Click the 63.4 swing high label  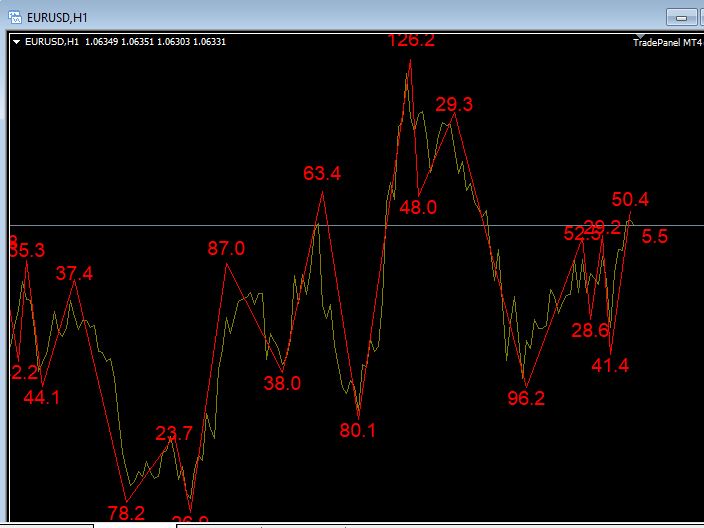[322, 173]
